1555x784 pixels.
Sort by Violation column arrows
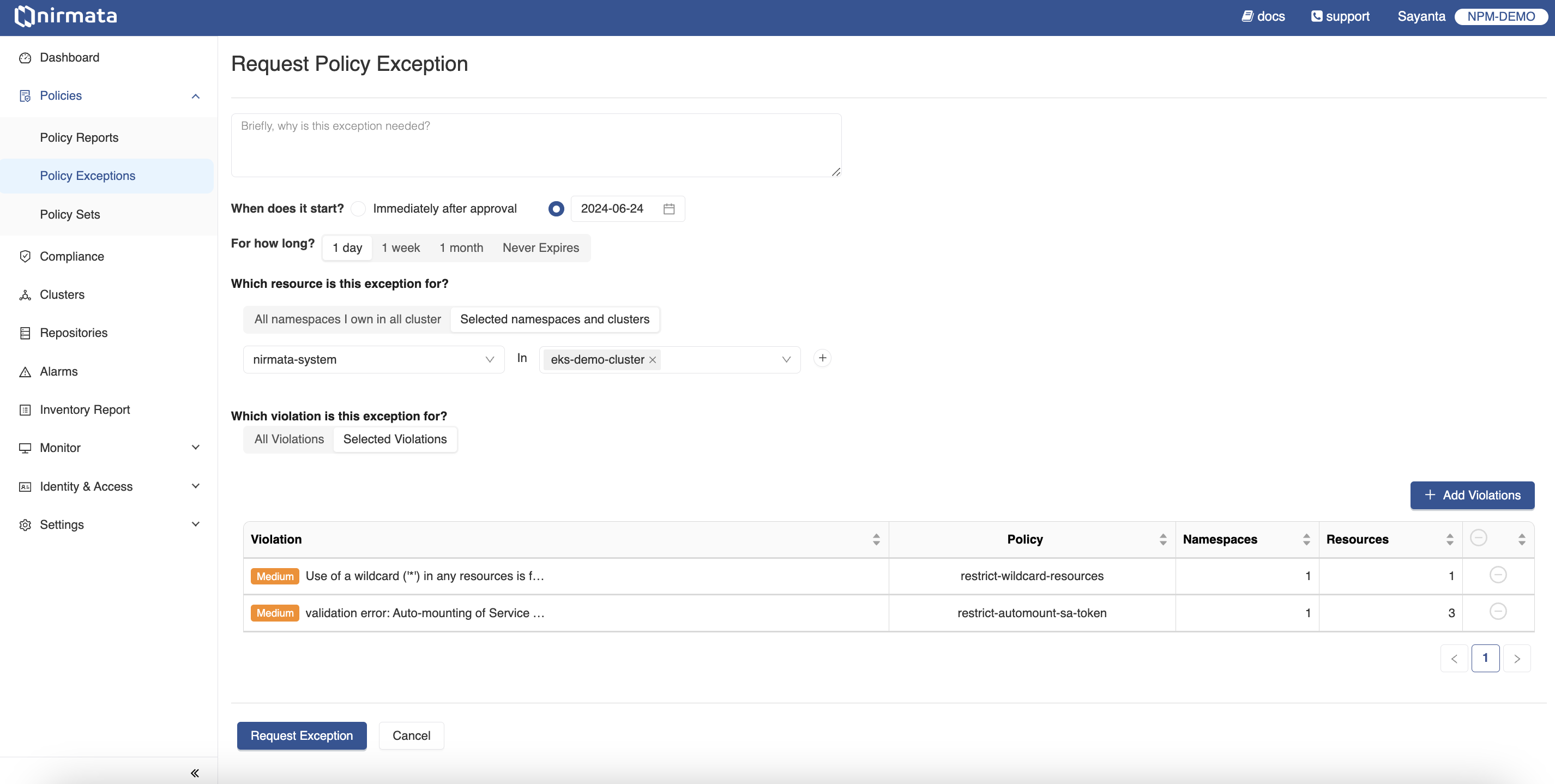[x=876, y=540]
